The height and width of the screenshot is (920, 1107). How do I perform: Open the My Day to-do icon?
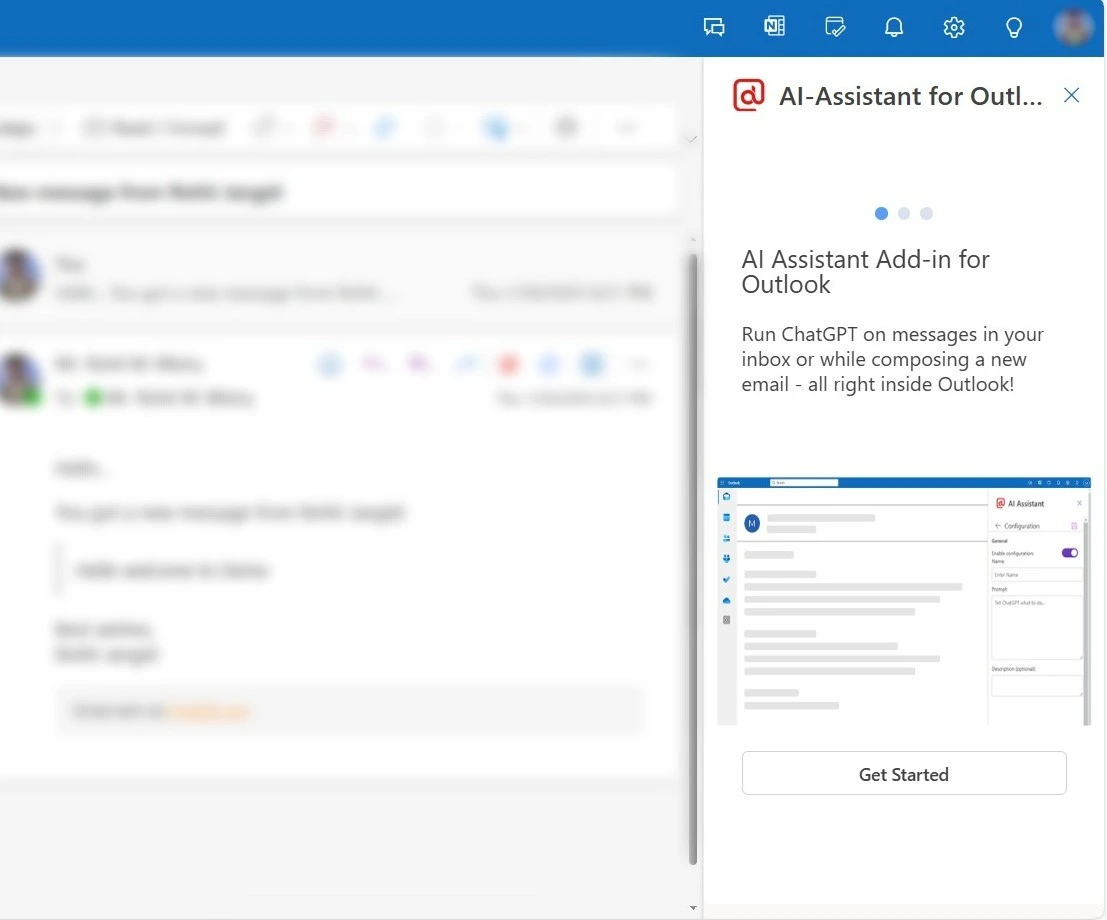[x=834, y=27]
